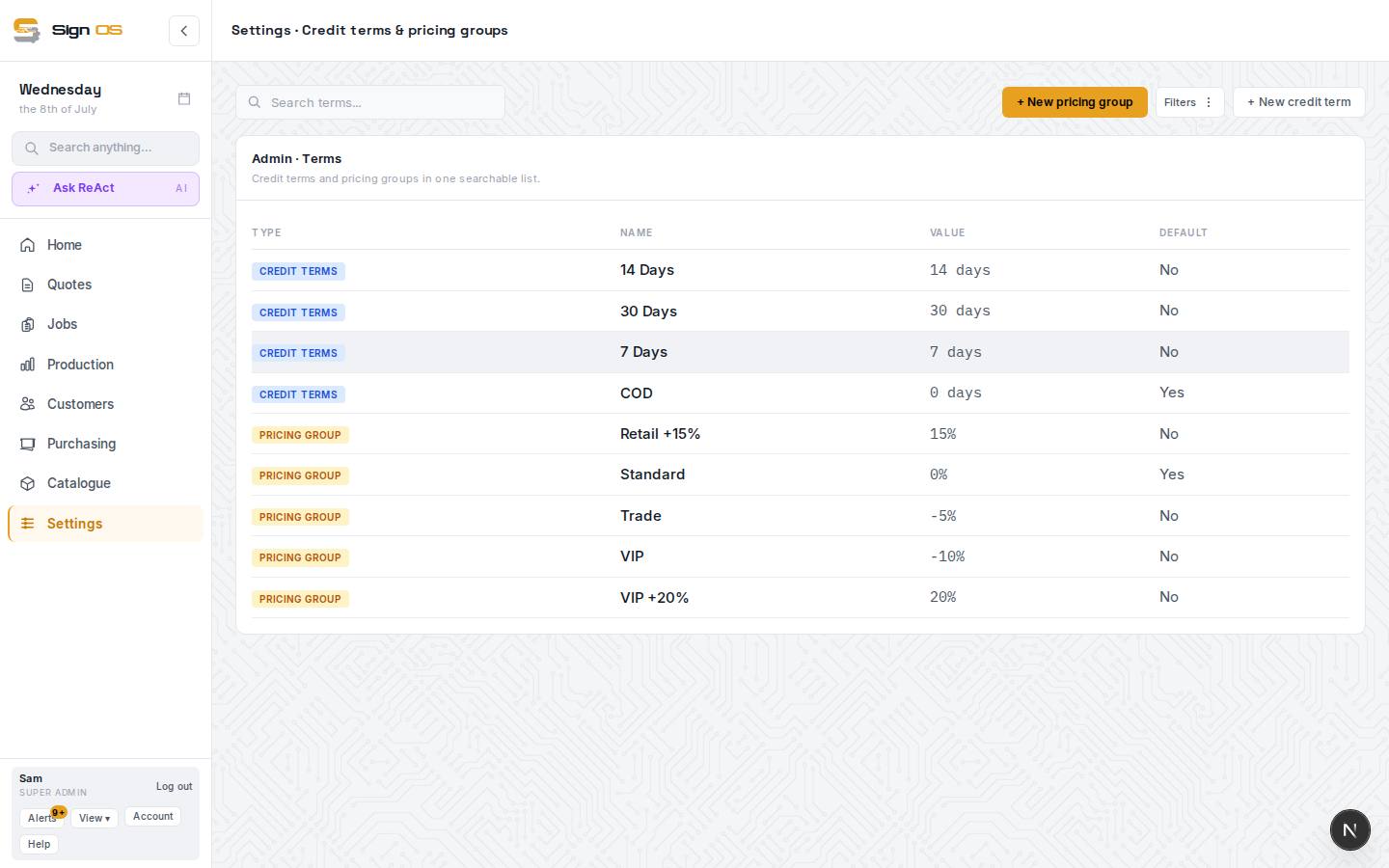Click the 0 days value cell
The width and height of the screenshot is (1389, 868).
click(x=956, y=393)
